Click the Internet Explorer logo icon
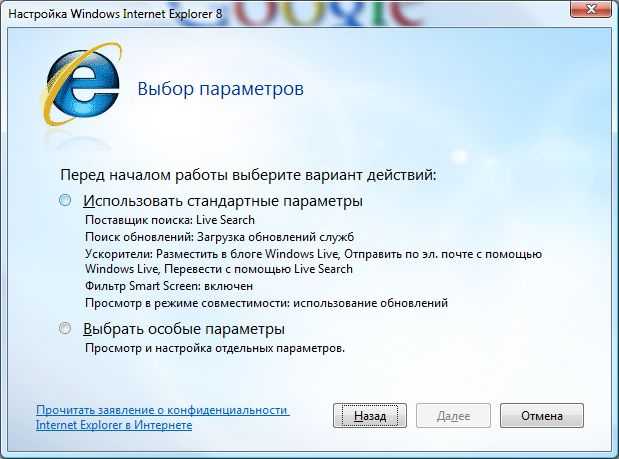619x459 pixels. pyautogui.click(x=82, y=84)
